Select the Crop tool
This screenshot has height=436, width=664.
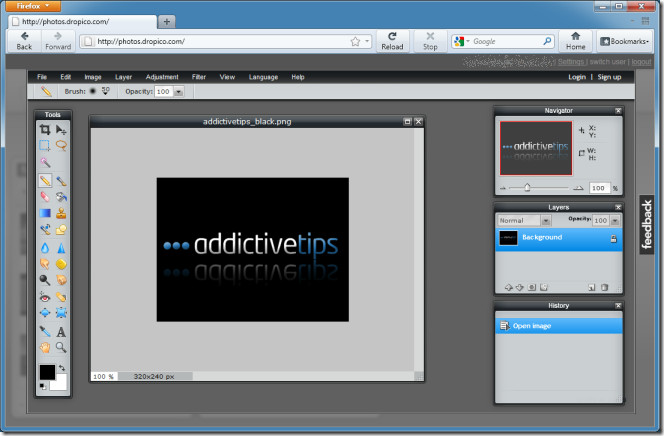tap(45, 130)
